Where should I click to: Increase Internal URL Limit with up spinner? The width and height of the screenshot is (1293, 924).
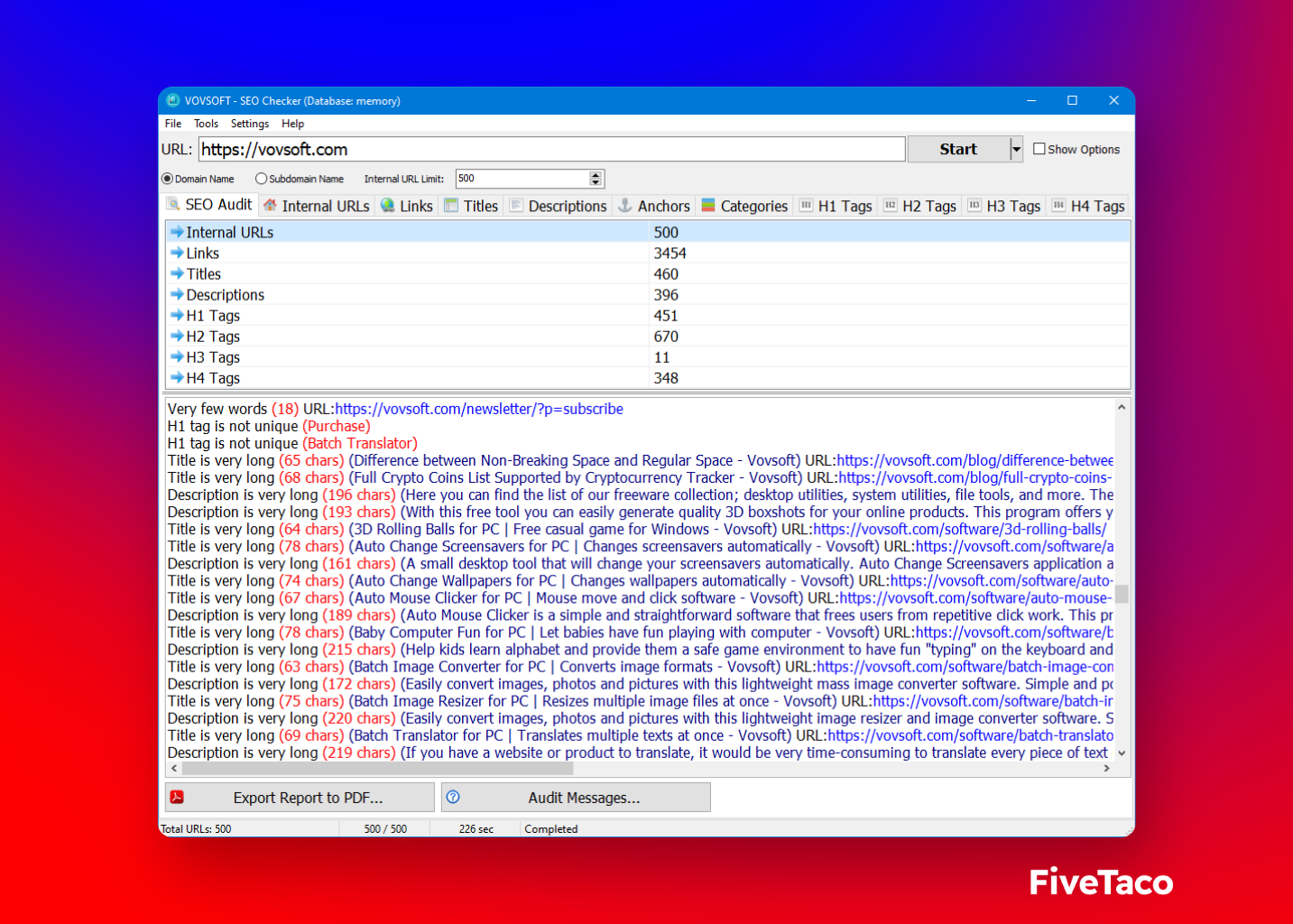coord(596,174)
